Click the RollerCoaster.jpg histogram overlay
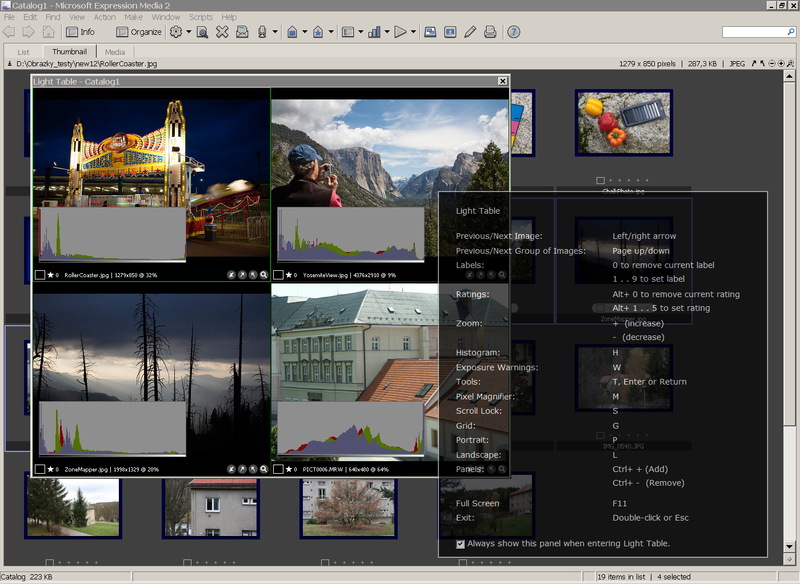 point(112,234)
